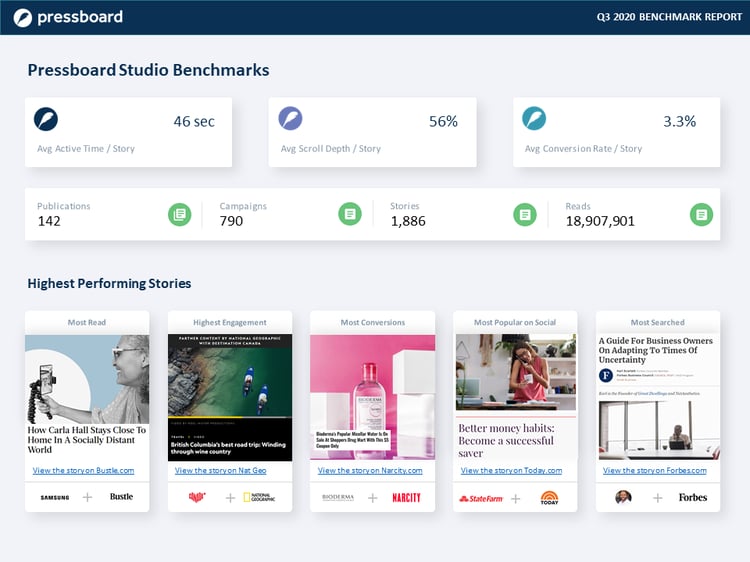Click the Most Searched card header
750x562 pixels.
click(x=658, y=322)
